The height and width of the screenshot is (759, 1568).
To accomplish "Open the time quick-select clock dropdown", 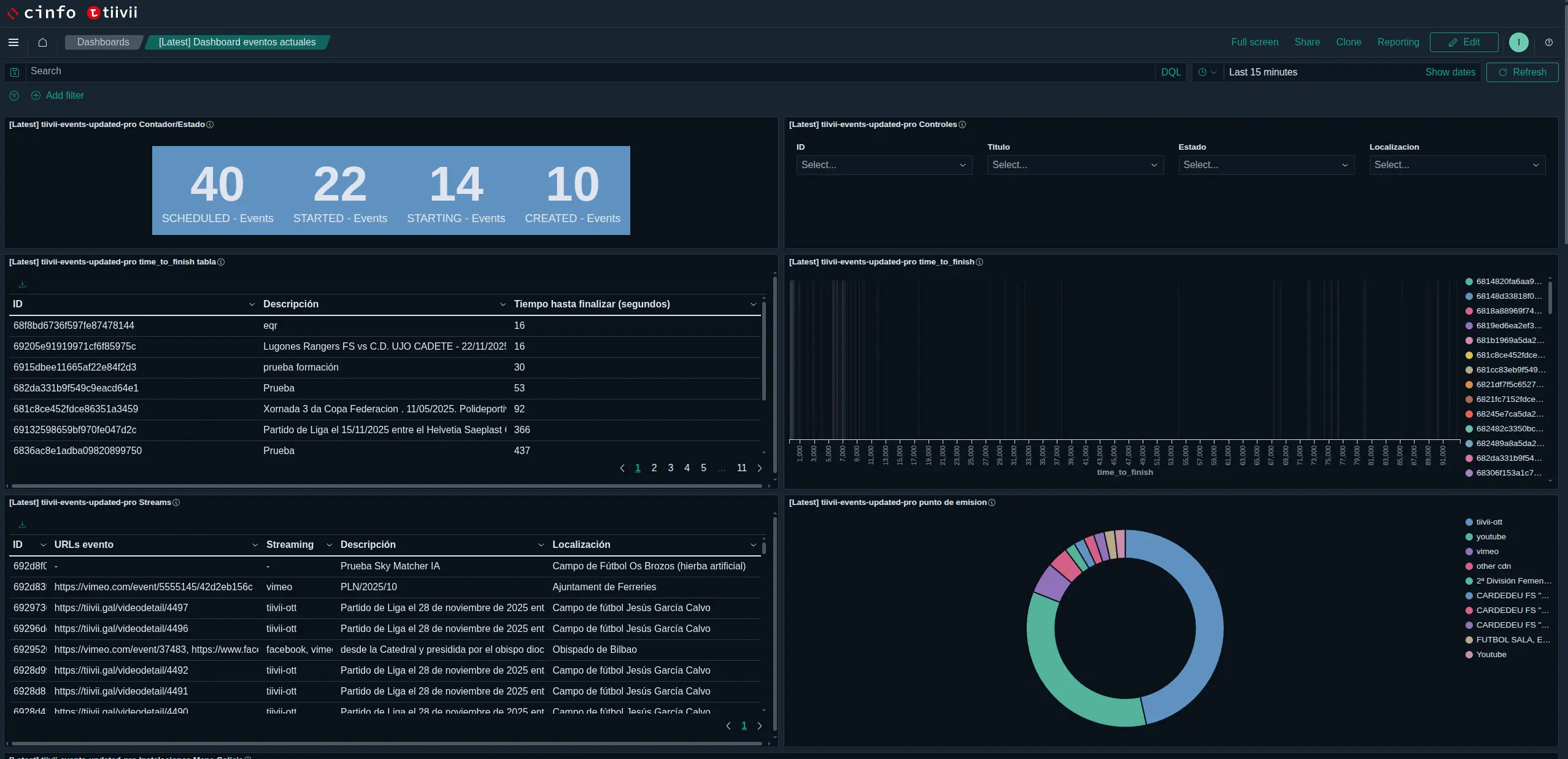I will (x=1207, y=72).
